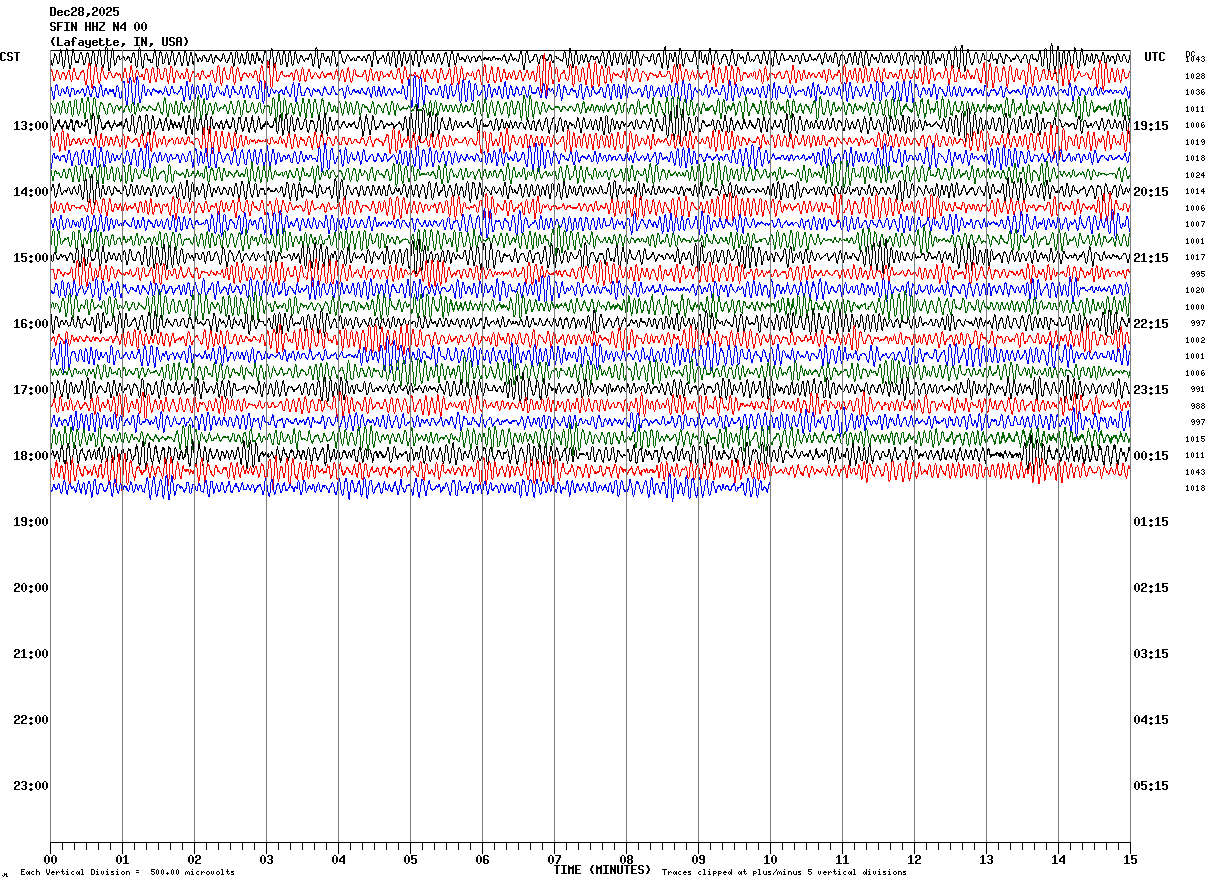The image size is (1210, 886).
Task: Select the 22:00 CST time label
Action: pos(31,720)
